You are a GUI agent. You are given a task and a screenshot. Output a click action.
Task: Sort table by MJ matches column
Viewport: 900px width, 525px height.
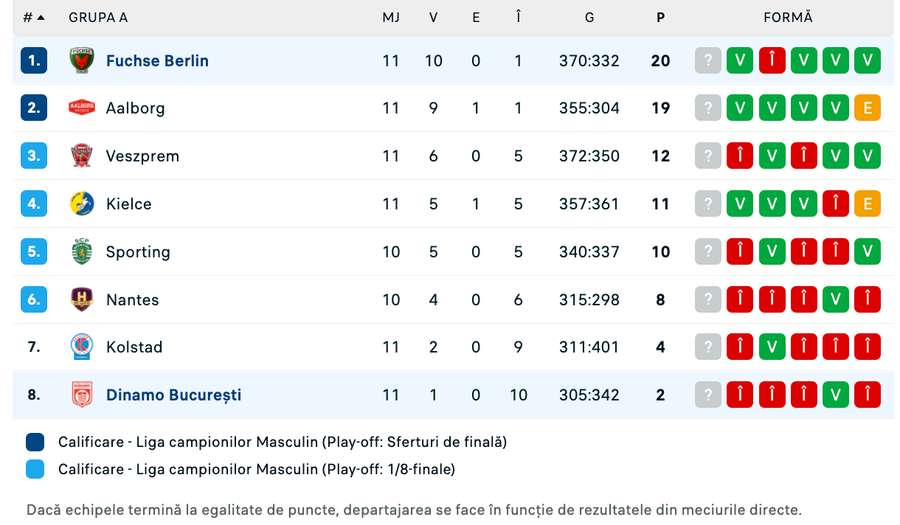(391, 17)
